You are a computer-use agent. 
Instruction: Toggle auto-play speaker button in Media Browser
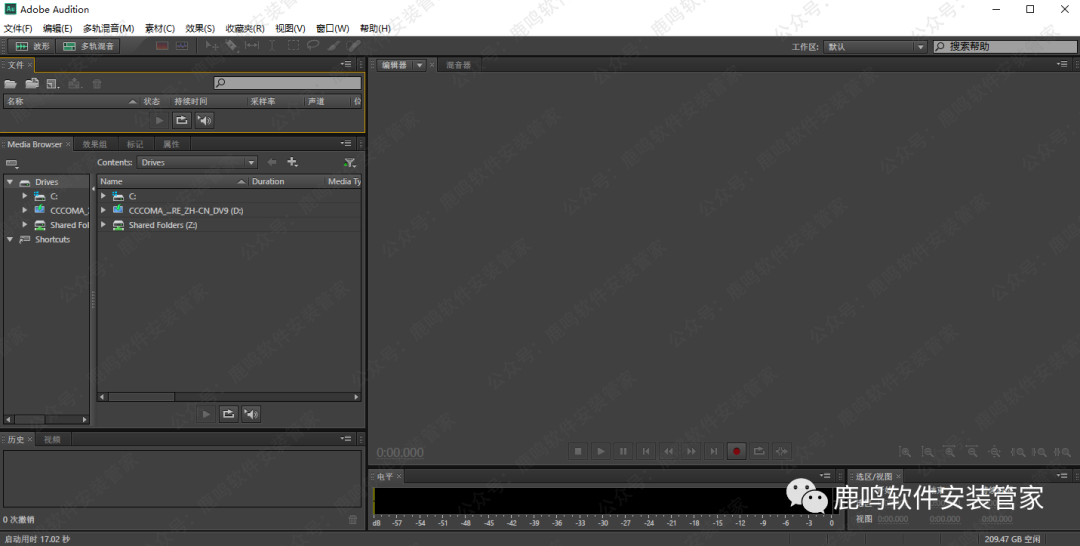[251, 414]
